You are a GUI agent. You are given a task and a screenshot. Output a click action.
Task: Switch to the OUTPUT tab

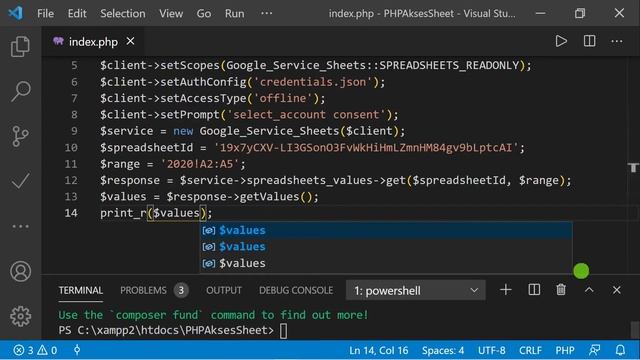[224, 290]
